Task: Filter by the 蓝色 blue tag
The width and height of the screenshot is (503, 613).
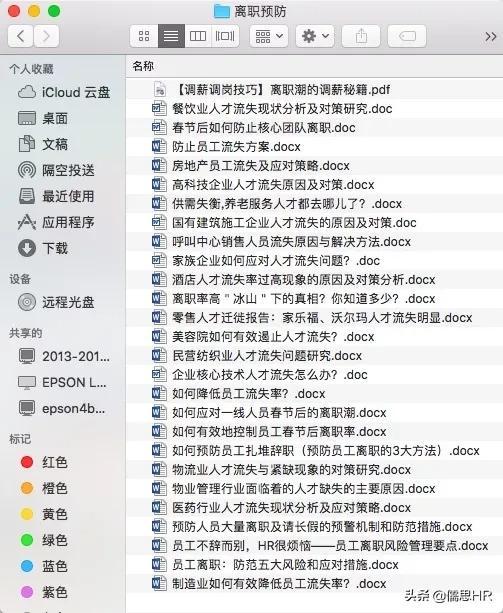Action: click(x=44, y=566)
